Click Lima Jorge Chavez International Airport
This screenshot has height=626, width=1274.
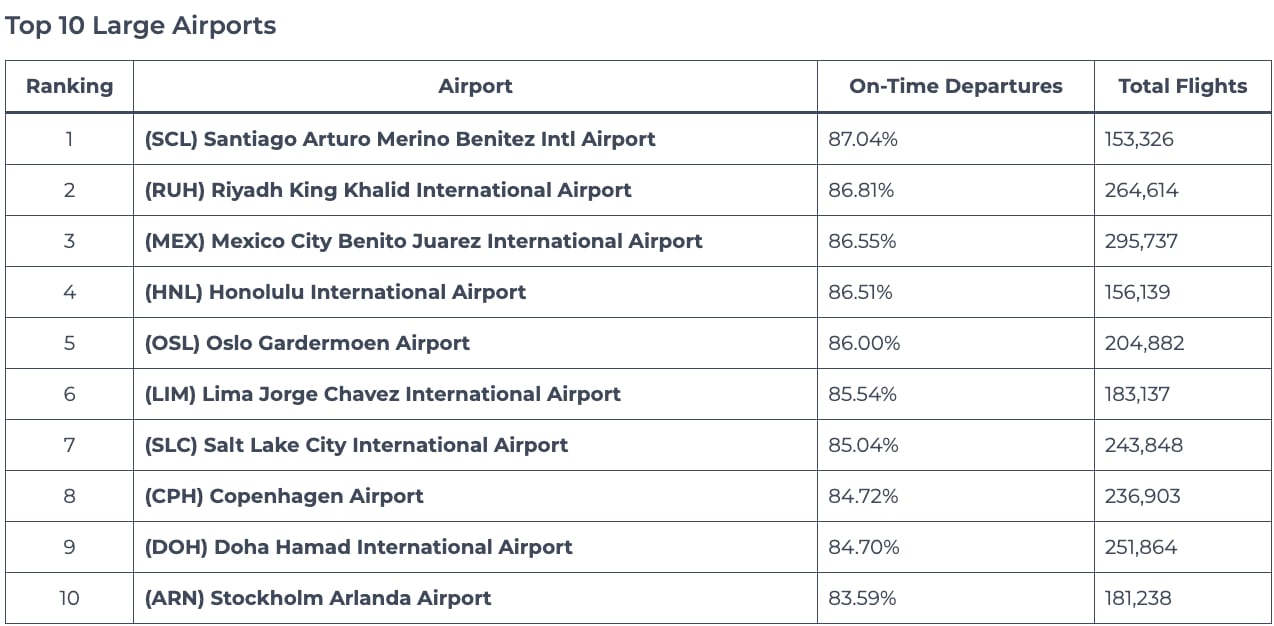click(382, 394)
